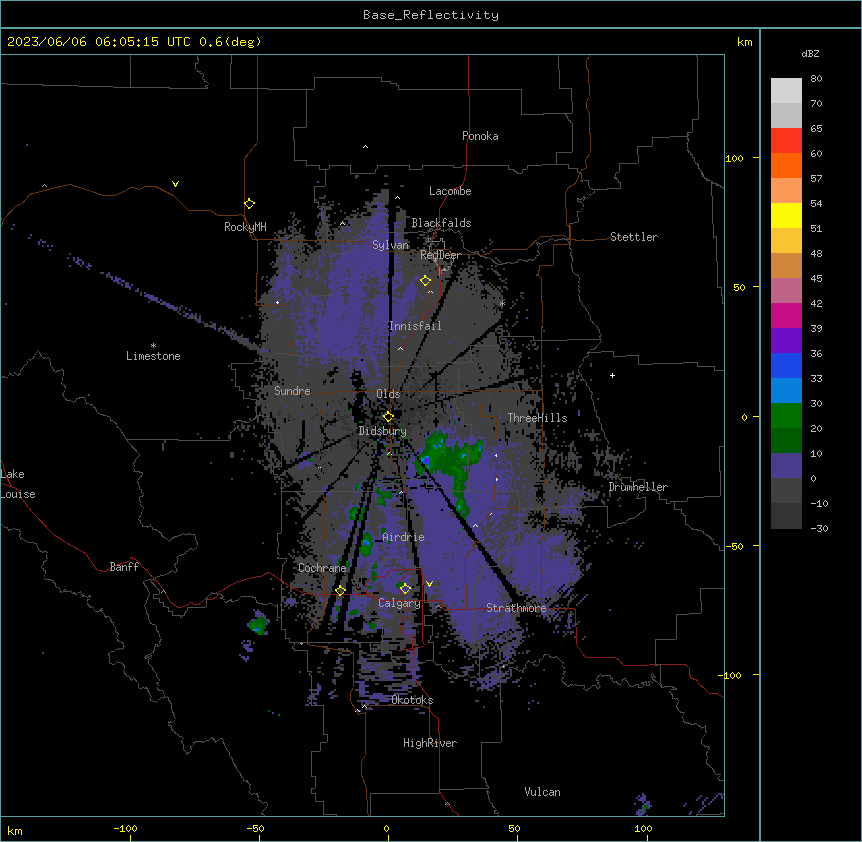The height and width of the screenshot is (842, 862).
Task: Click the white plus marker west of Drumheller
Action: pos(612,375)
